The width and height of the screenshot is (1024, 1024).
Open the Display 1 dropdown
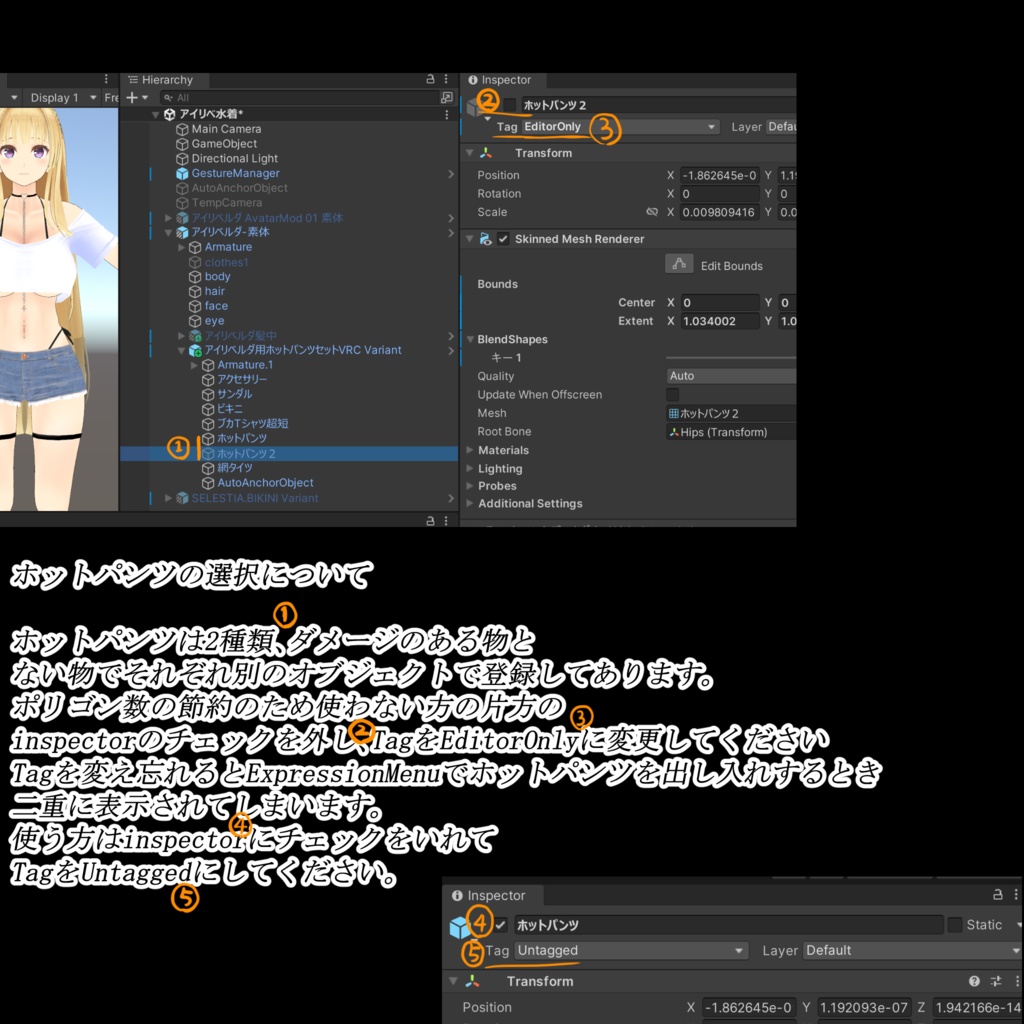[x=62, y=97]
